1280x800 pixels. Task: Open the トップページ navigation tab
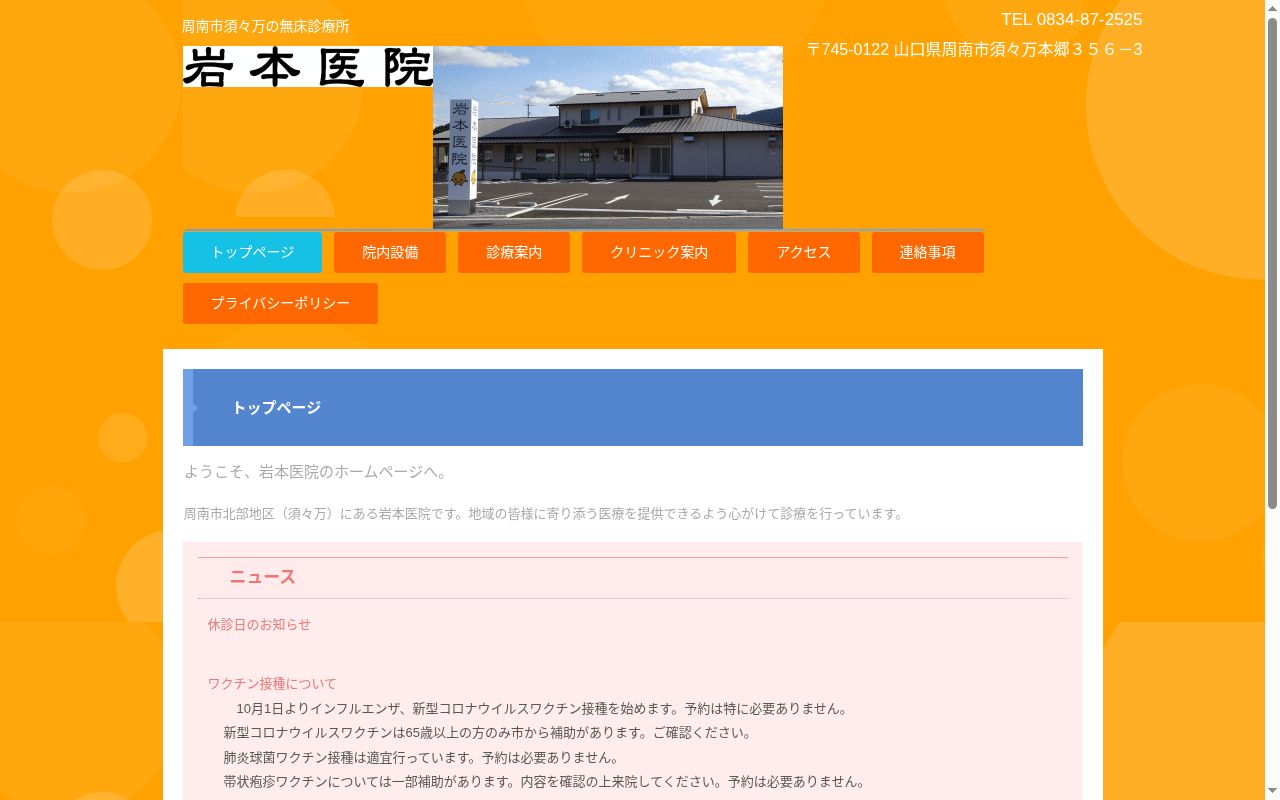[x=252, y=253]
